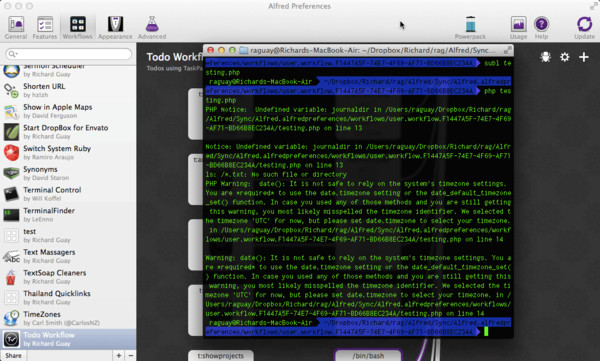Open the General preferences tab
Screen dimensions: 600x361
click(16, 28)
